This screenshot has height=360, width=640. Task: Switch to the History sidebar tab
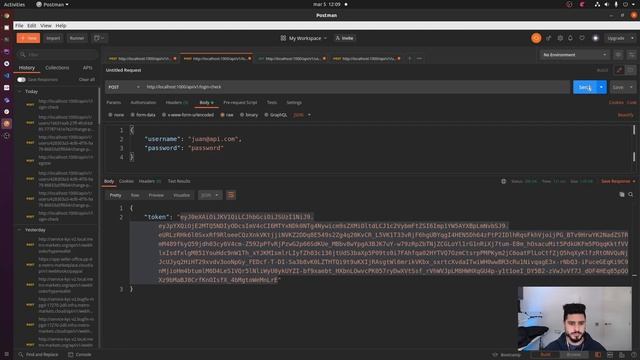click(27, 68)
